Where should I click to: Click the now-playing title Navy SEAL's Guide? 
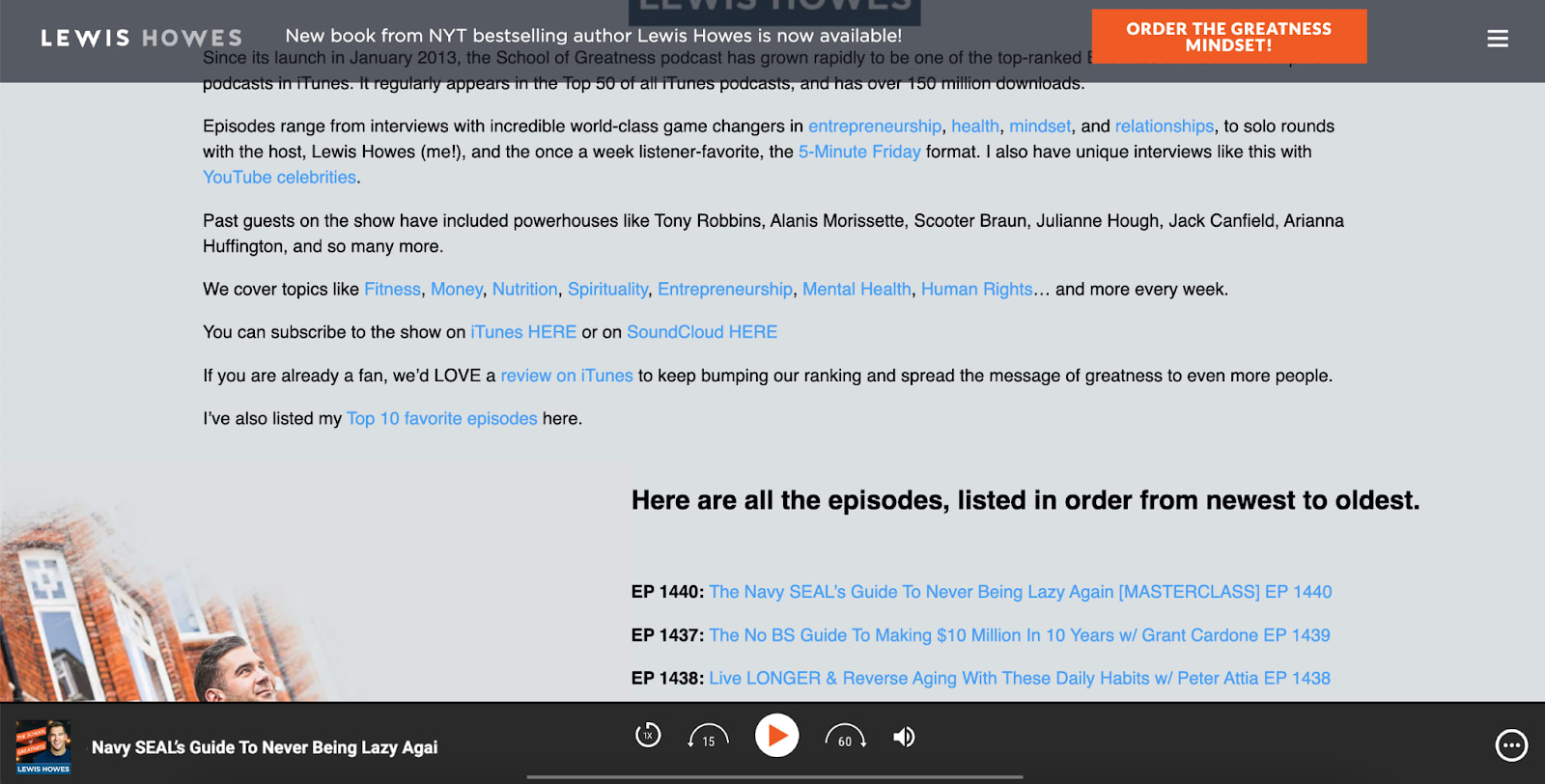coord(265,747)
